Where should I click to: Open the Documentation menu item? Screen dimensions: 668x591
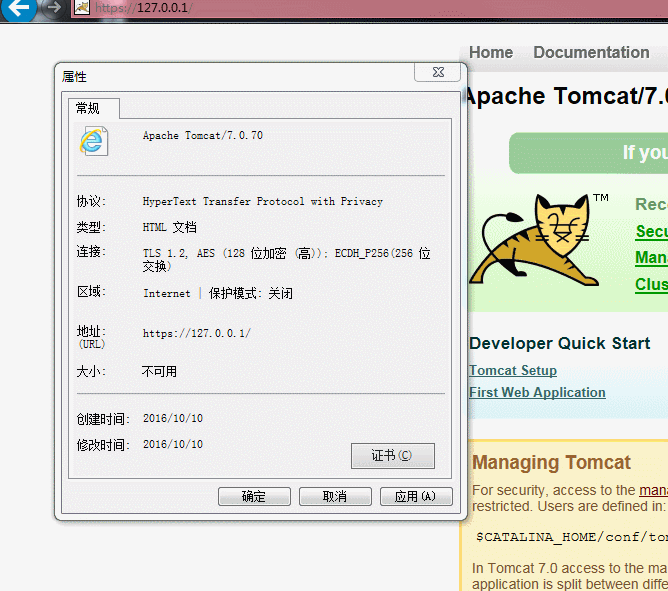click(591, 52)
